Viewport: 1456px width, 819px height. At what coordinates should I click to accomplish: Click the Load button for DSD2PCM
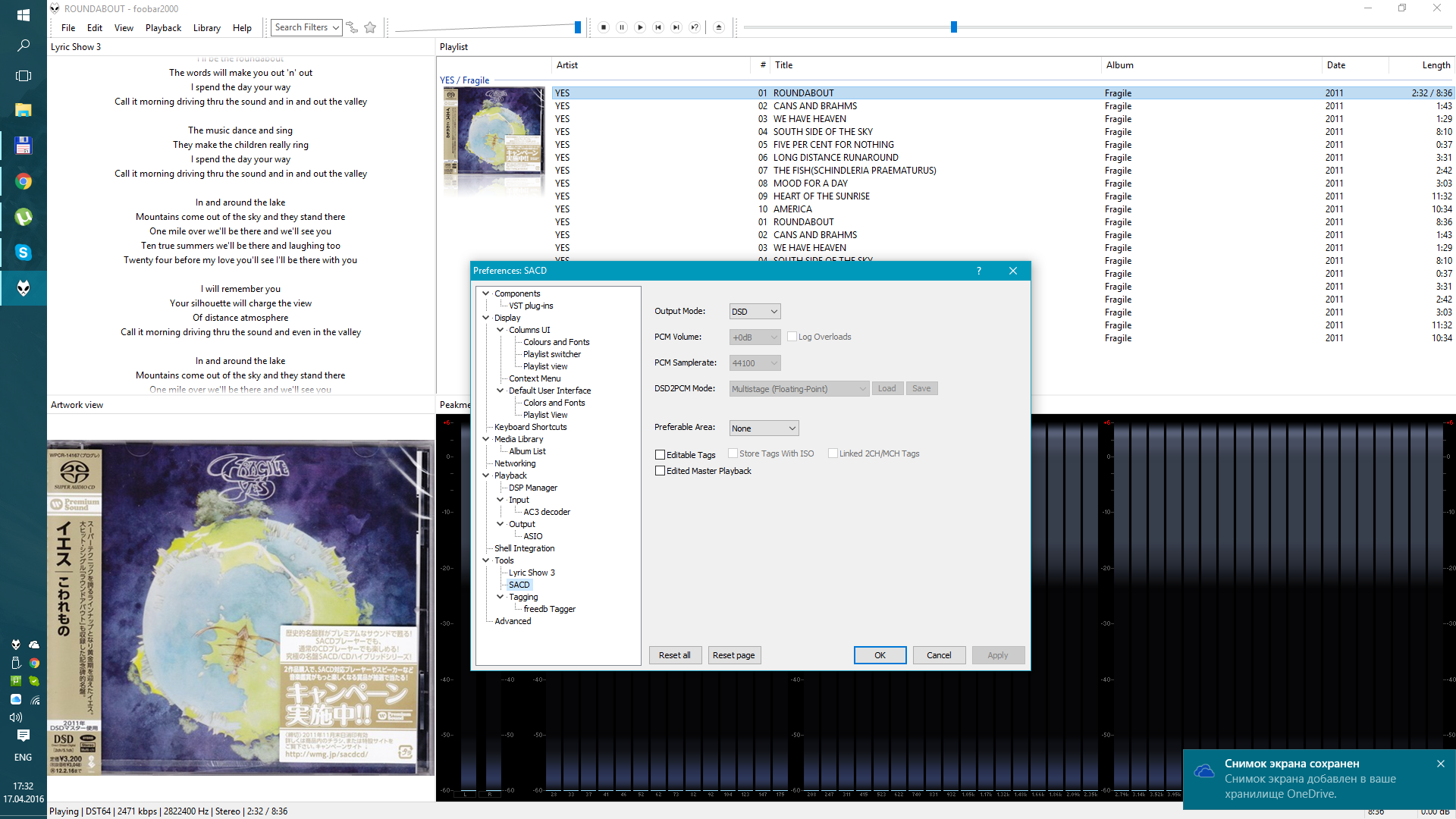(x=886, y=388)
